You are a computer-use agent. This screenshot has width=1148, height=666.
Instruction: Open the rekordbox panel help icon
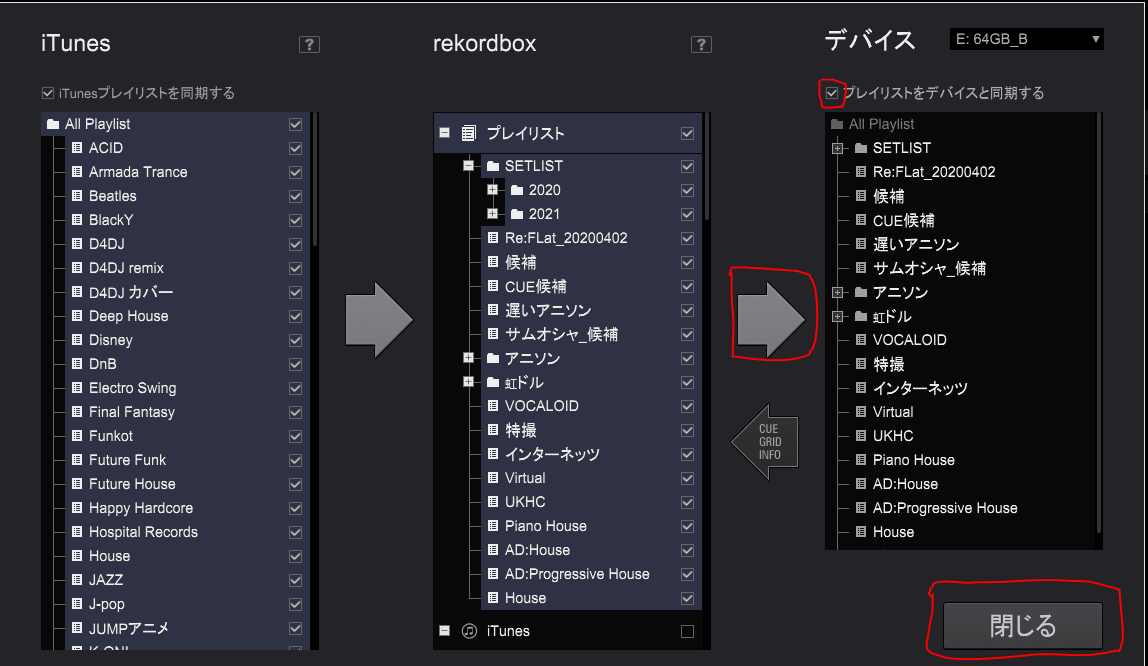pyautogui.click(x=701, y=45)
